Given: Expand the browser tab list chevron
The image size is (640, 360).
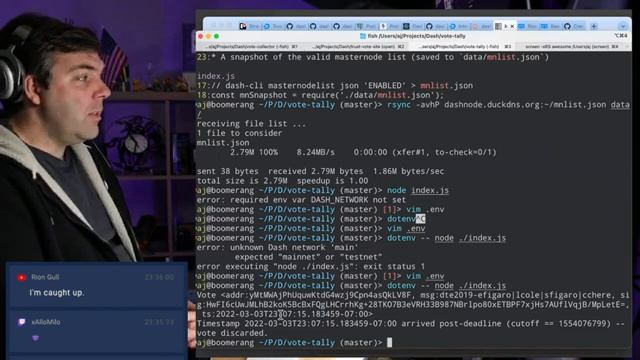Looking at the screenshot, I should [x=623, y=26].
